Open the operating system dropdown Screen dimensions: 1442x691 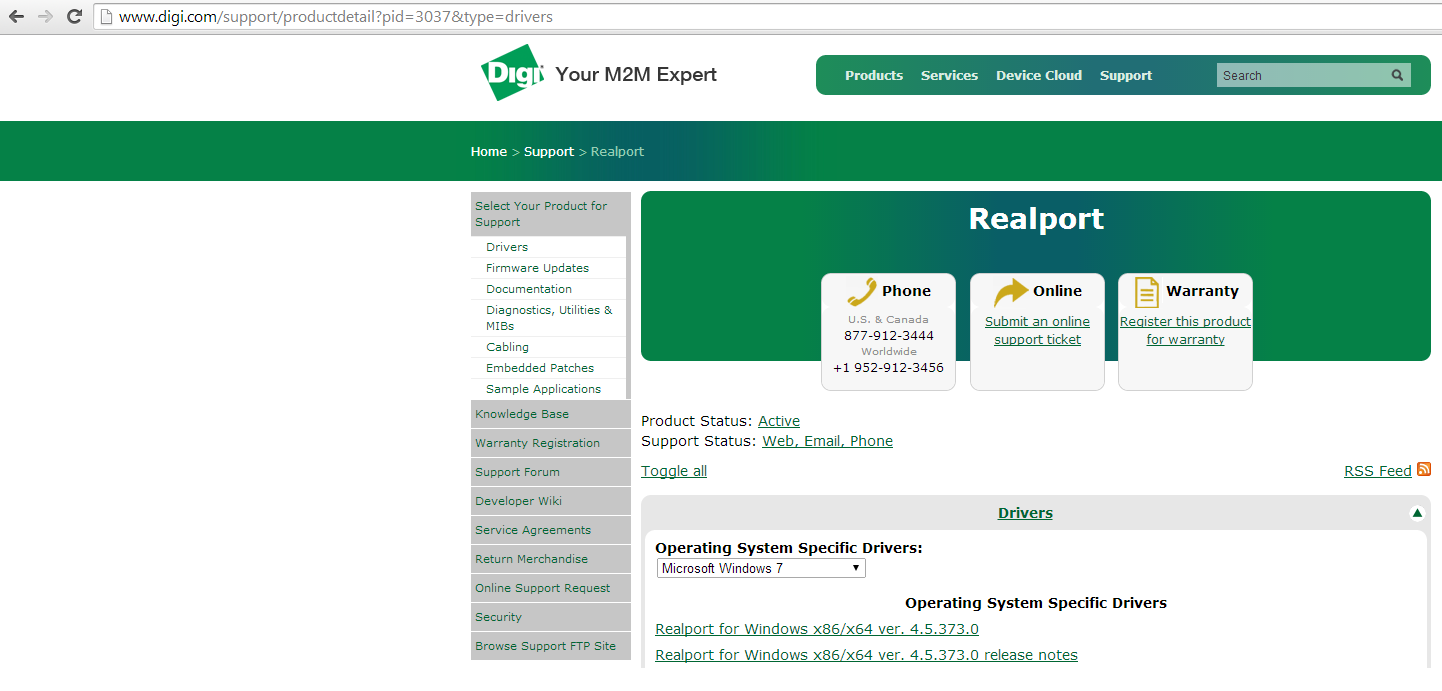click(x=760, y=568)
